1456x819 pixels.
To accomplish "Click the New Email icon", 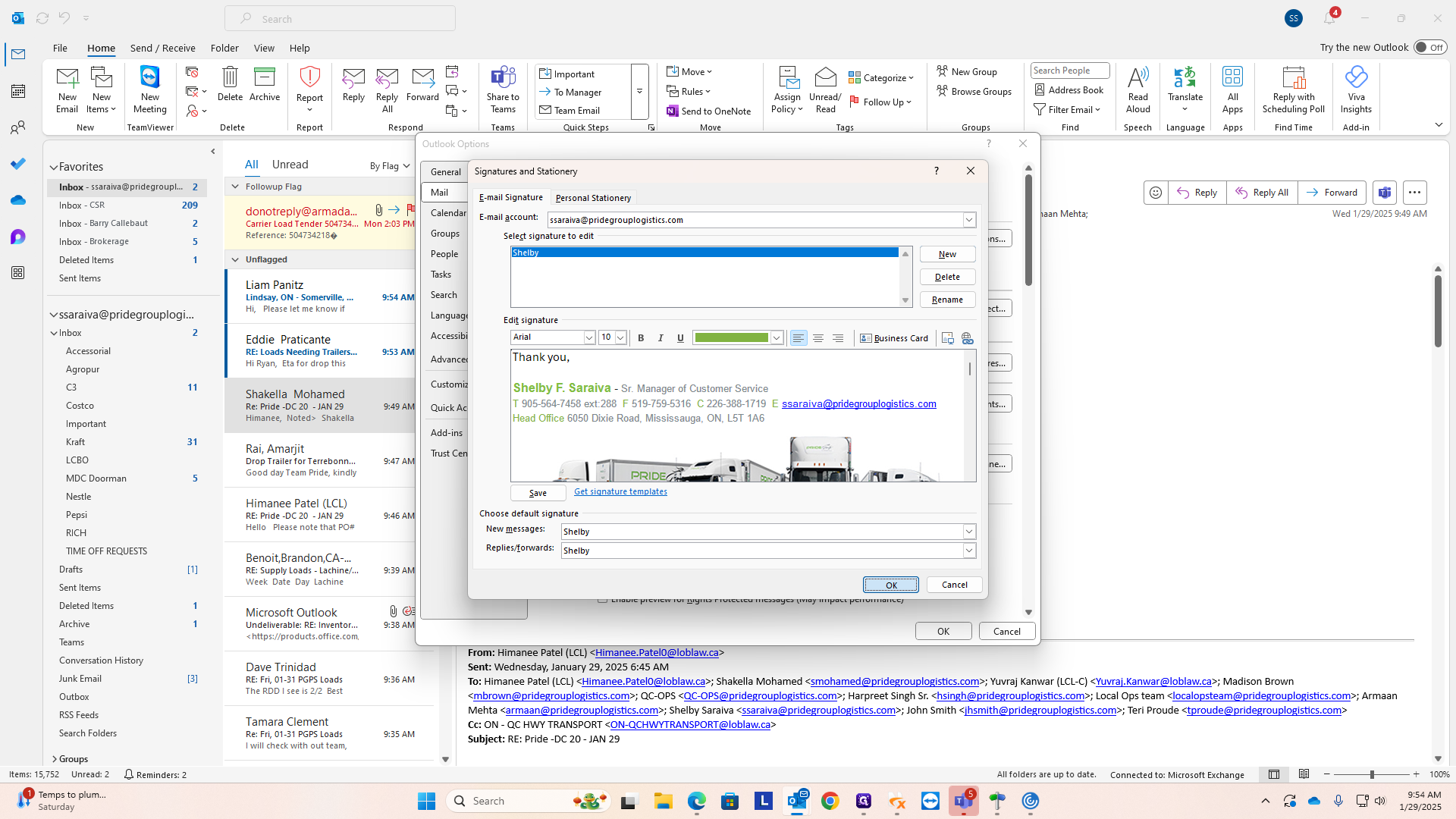I will pyautogui.click(x=67, y=89).
